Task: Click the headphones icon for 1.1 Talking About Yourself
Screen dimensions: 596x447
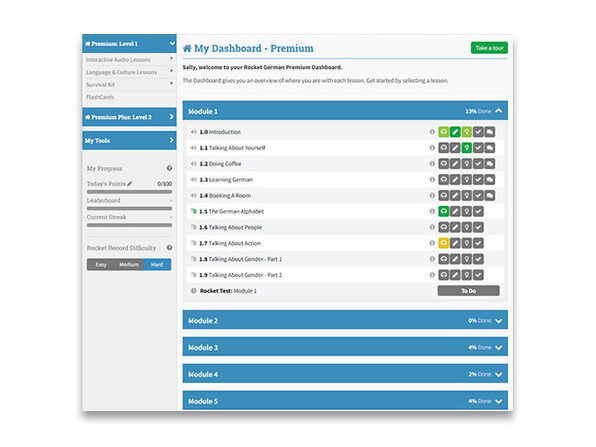Action: pyautogui.click(x=444, y=148)
